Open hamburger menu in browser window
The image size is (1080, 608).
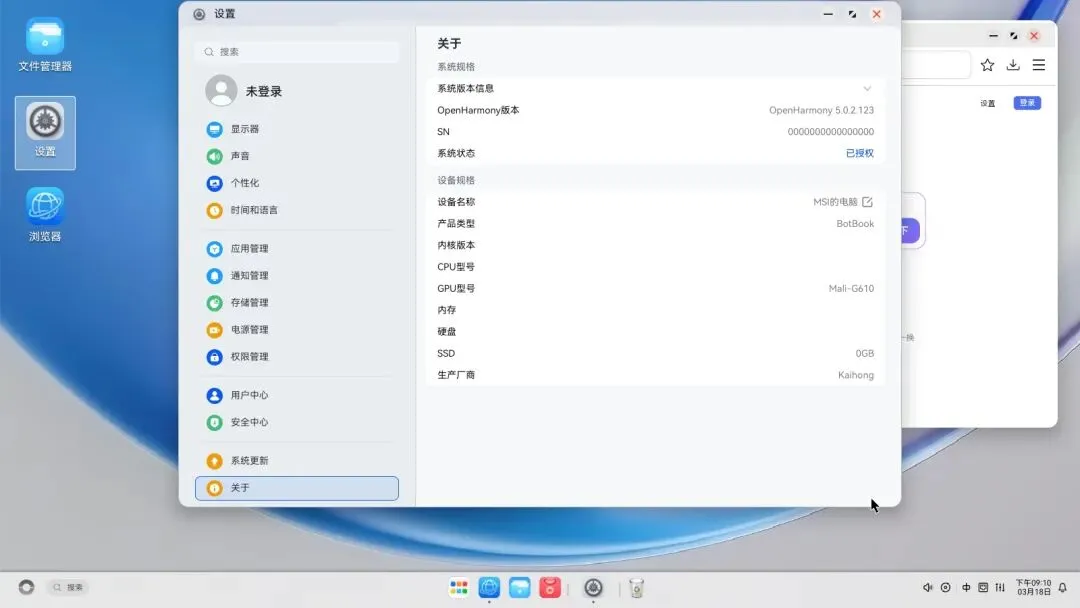pos(1039,65)
